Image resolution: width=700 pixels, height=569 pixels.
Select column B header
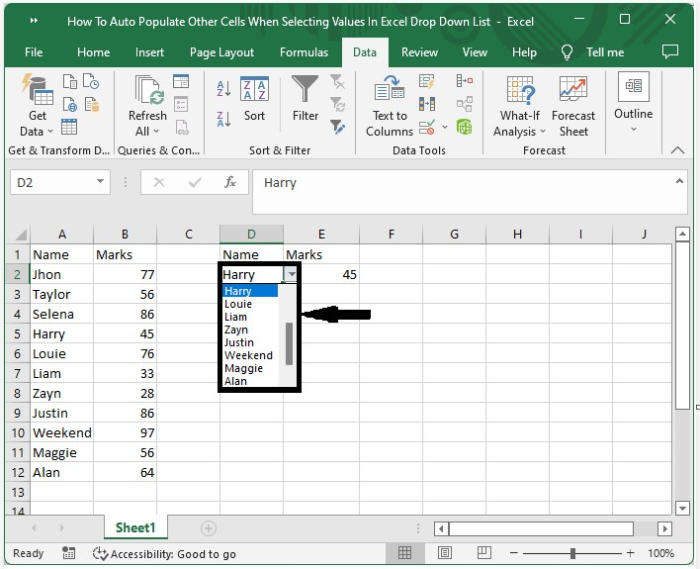coord(125,234)
